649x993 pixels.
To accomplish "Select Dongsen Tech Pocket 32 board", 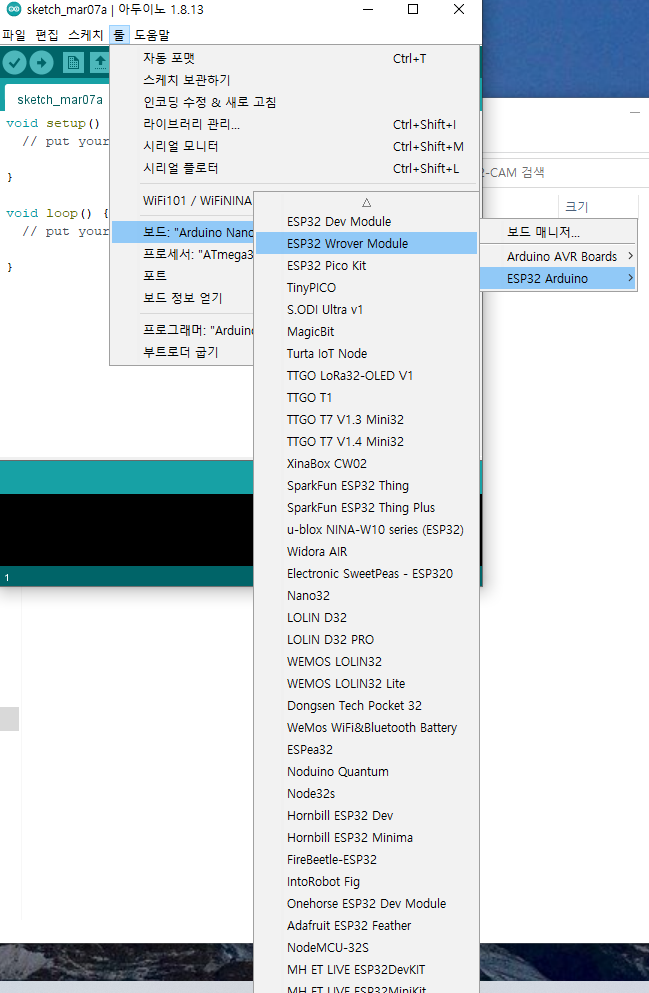I will click(x=367, y=706).
